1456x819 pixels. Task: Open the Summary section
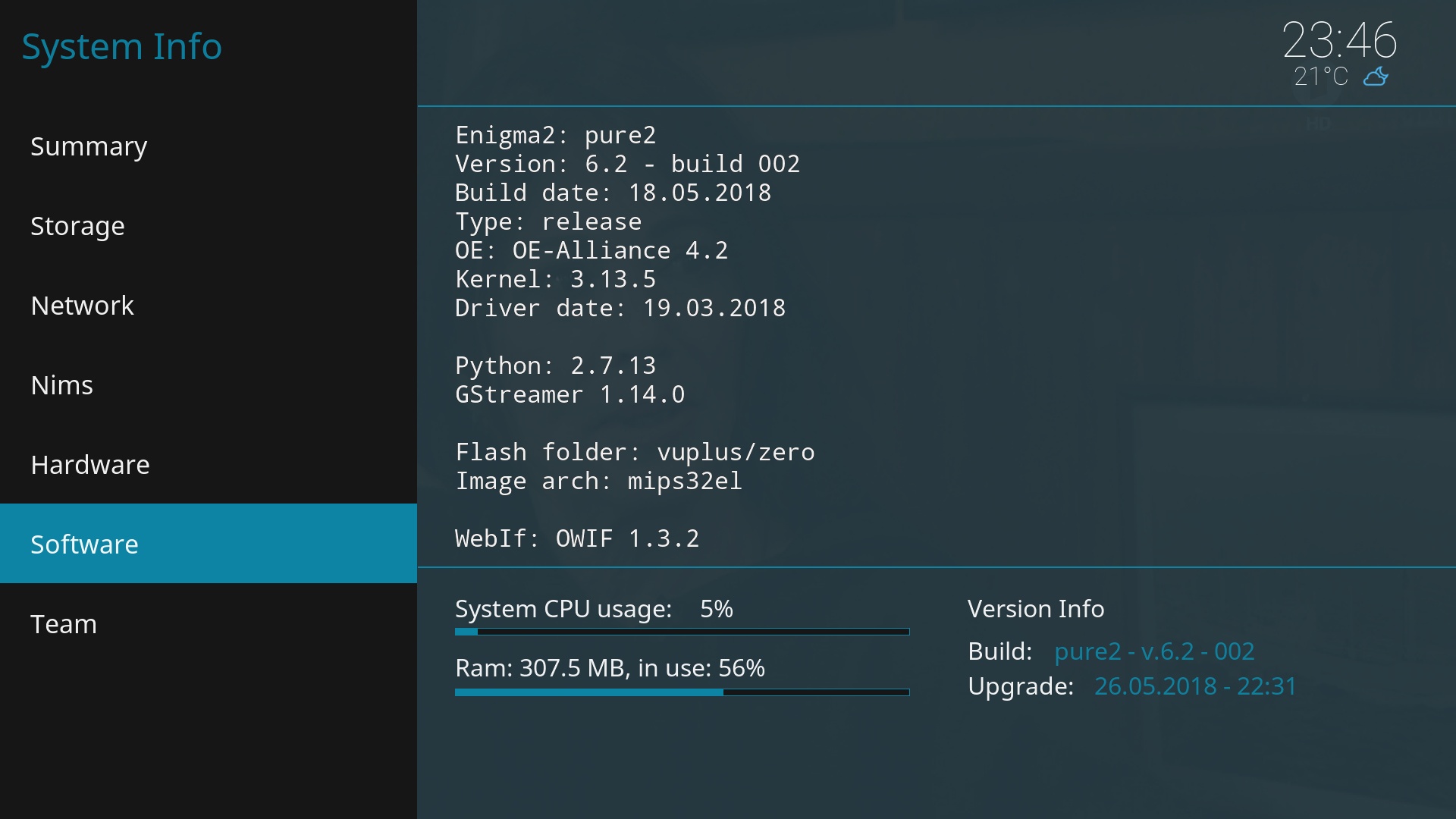click(209, 146)
